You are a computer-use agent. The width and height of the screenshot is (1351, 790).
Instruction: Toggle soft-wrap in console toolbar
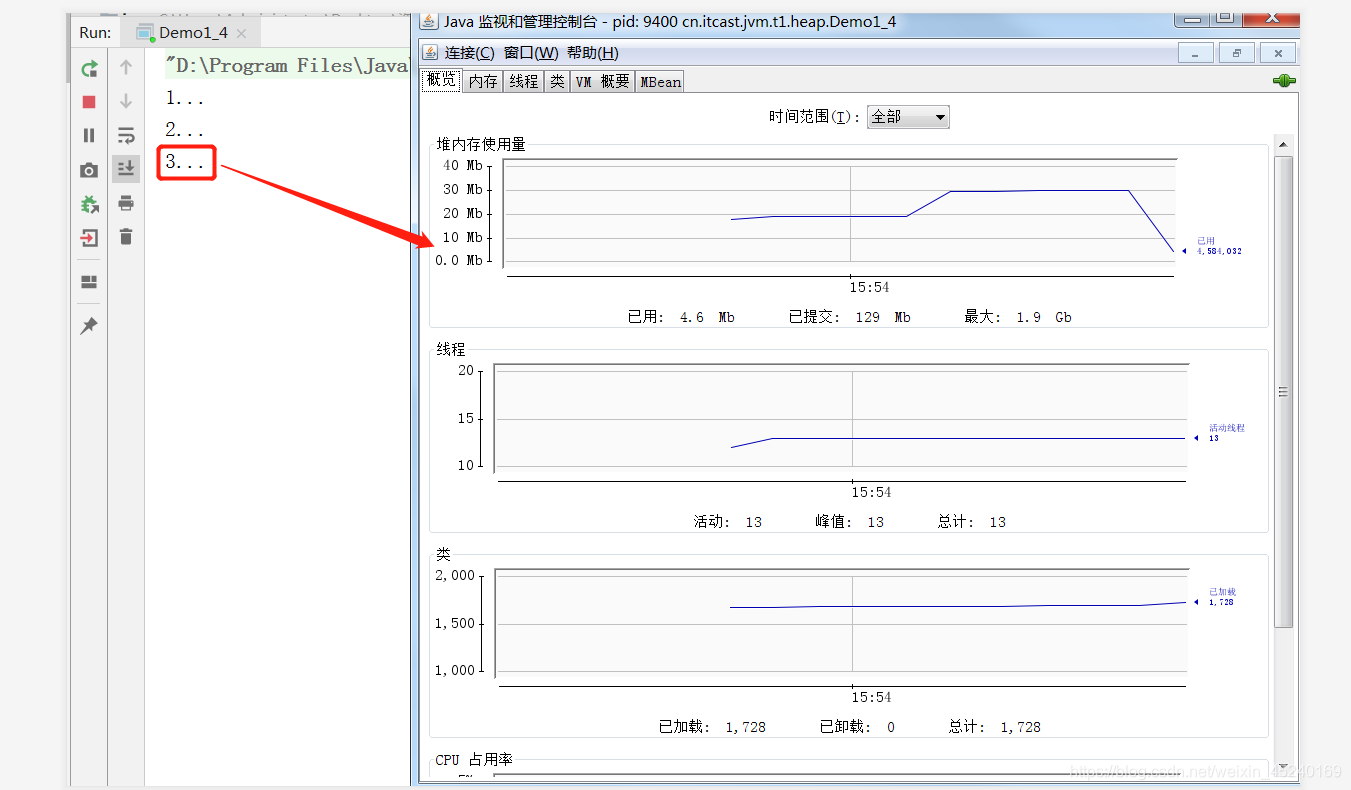point(126,135)
